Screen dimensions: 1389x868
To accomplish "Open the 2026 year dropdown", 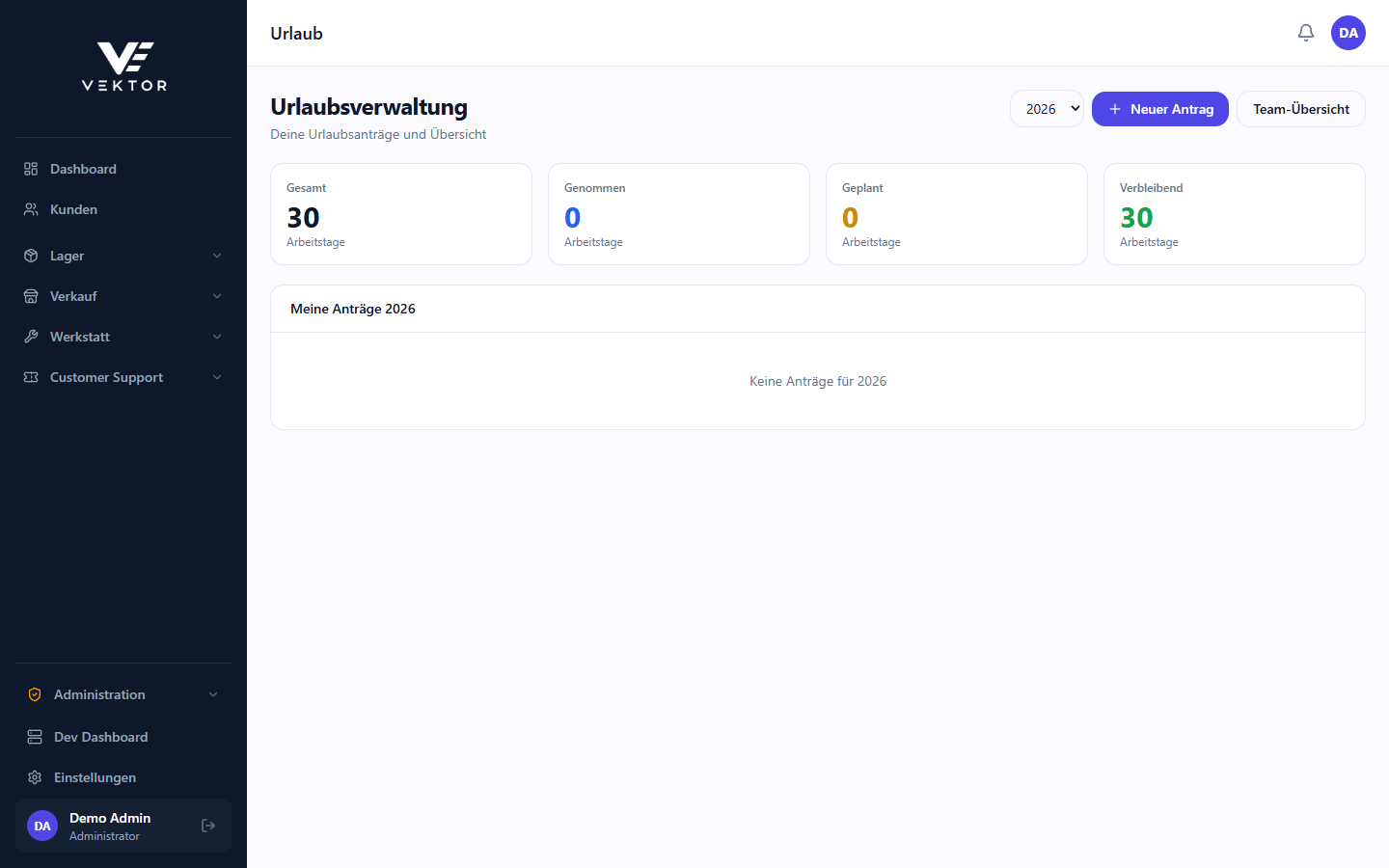I will click(1047, 109).
